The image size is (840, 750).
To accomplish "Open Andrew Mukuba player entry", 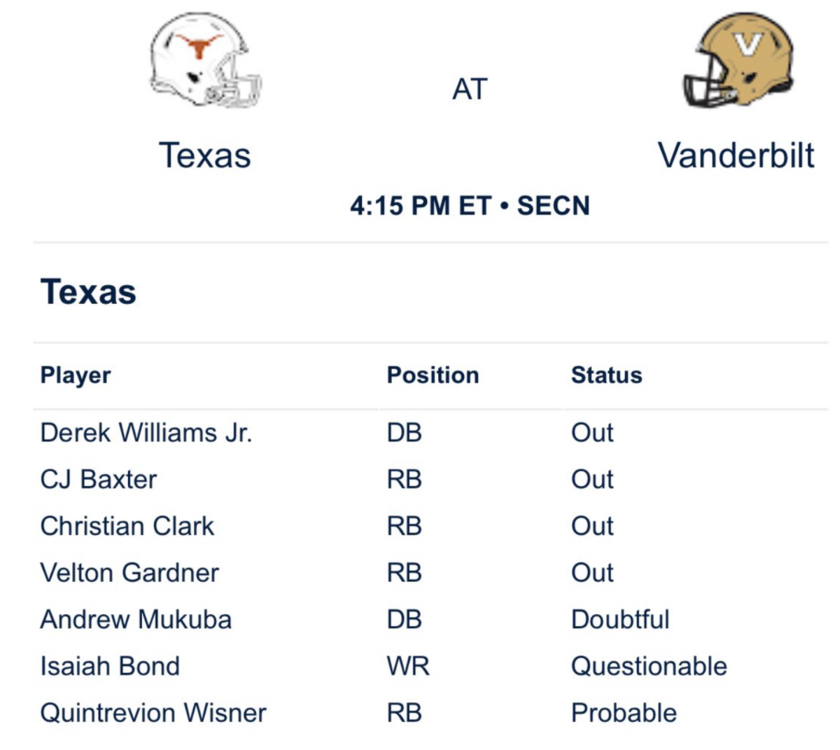I will [x=136, y=619].
